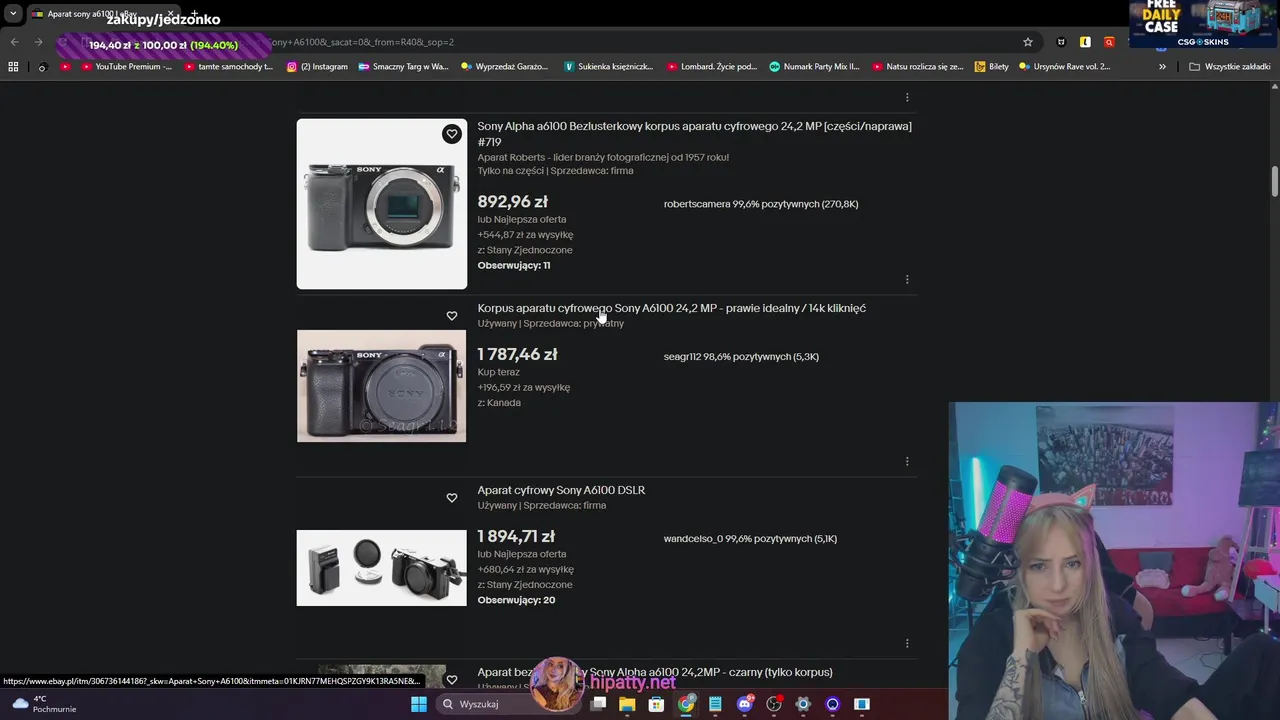Open the 'Bilety' bookmark
The image size is (1280, 720).
pos(991,67)
